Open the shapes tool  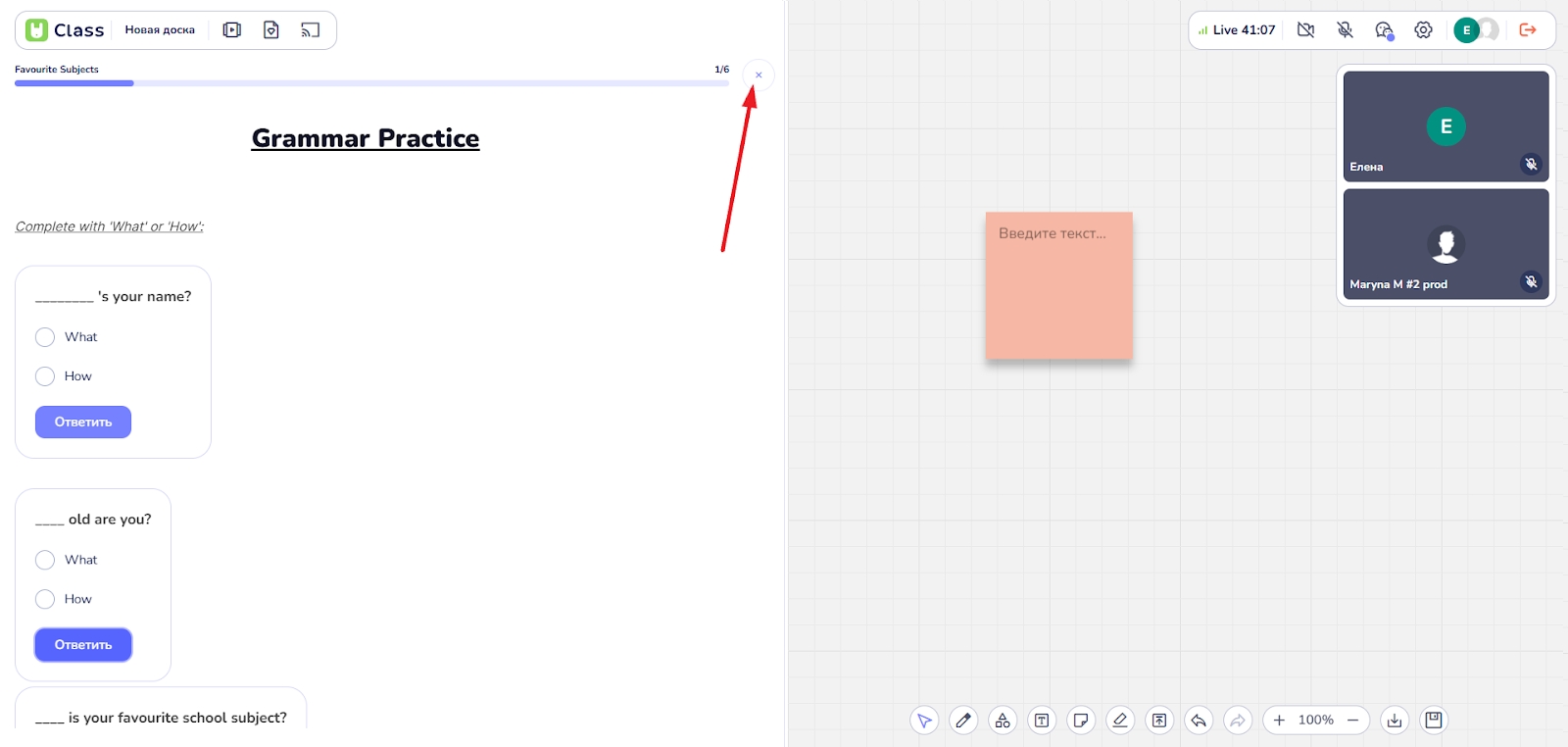pos(1003,721)
